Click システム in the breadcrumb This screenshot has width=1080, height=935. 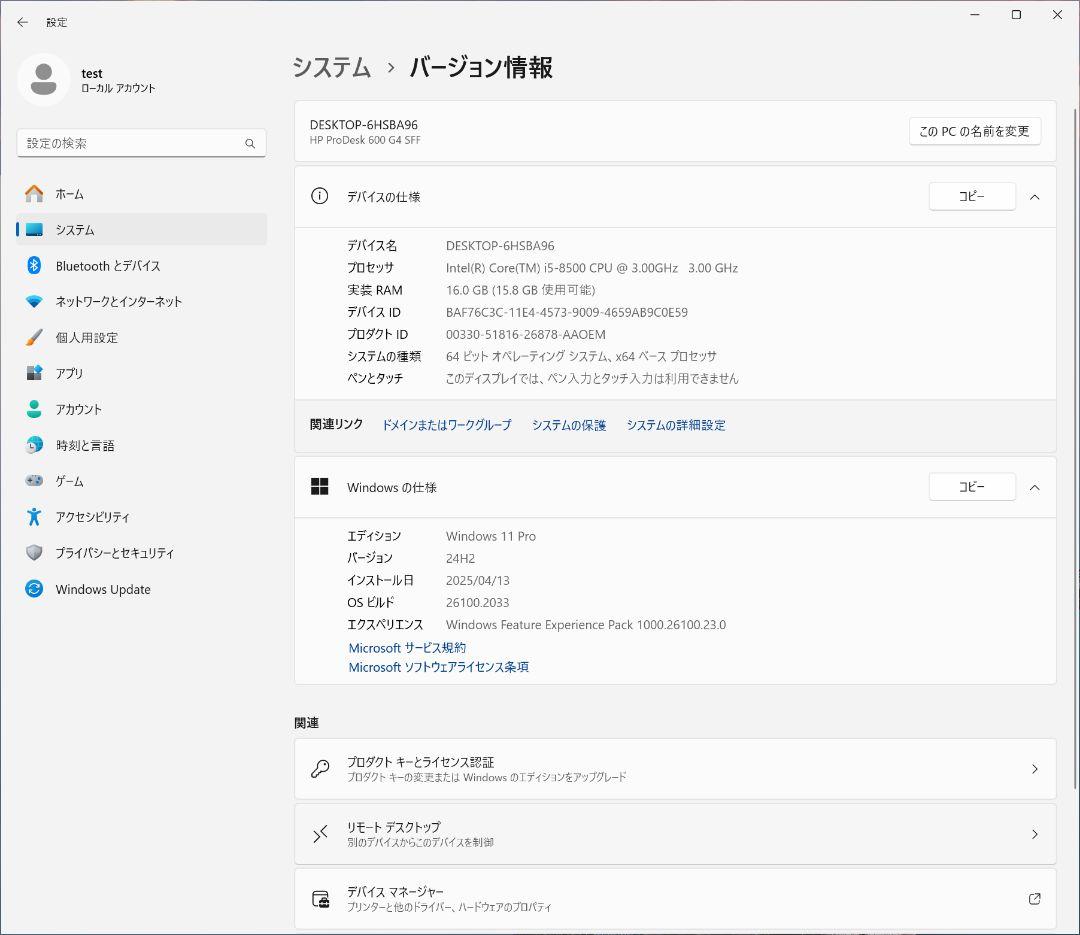(330, 67)
